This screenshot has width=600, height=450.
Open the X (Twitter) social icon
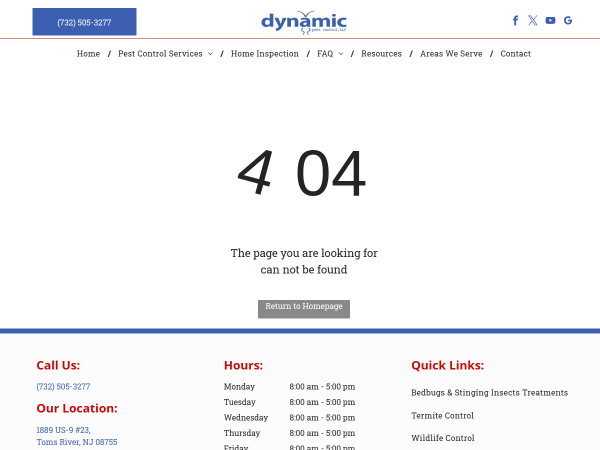(533, 20)
